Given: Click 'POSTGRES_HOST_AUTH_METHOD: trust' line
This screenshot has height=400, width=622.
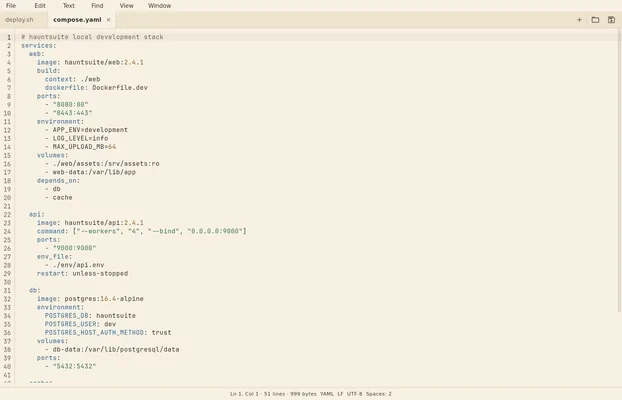Looking at the screenshot, I should pos(108,333).
